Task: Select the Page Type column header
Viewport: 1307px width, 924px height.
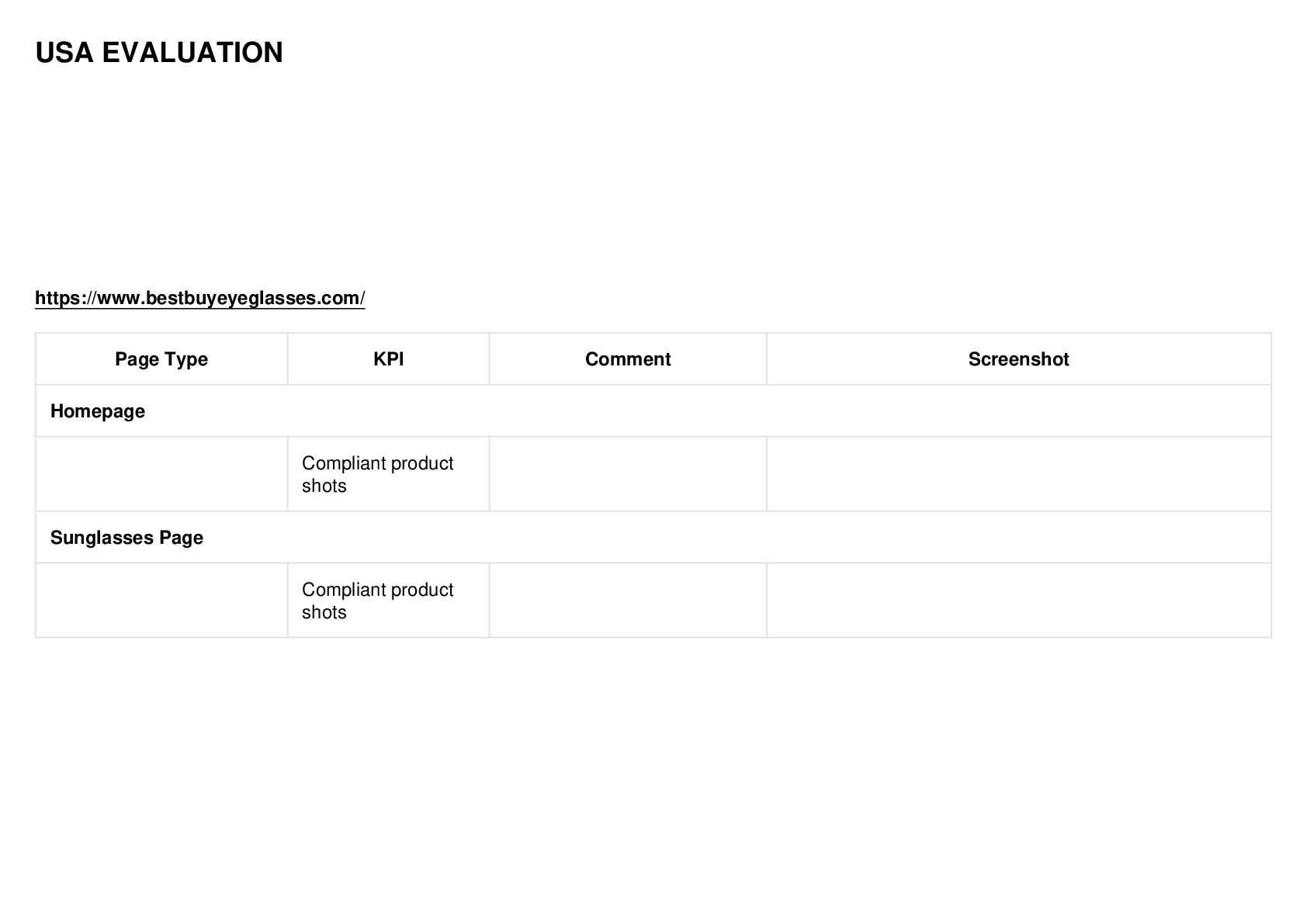Action: [161, 359]
